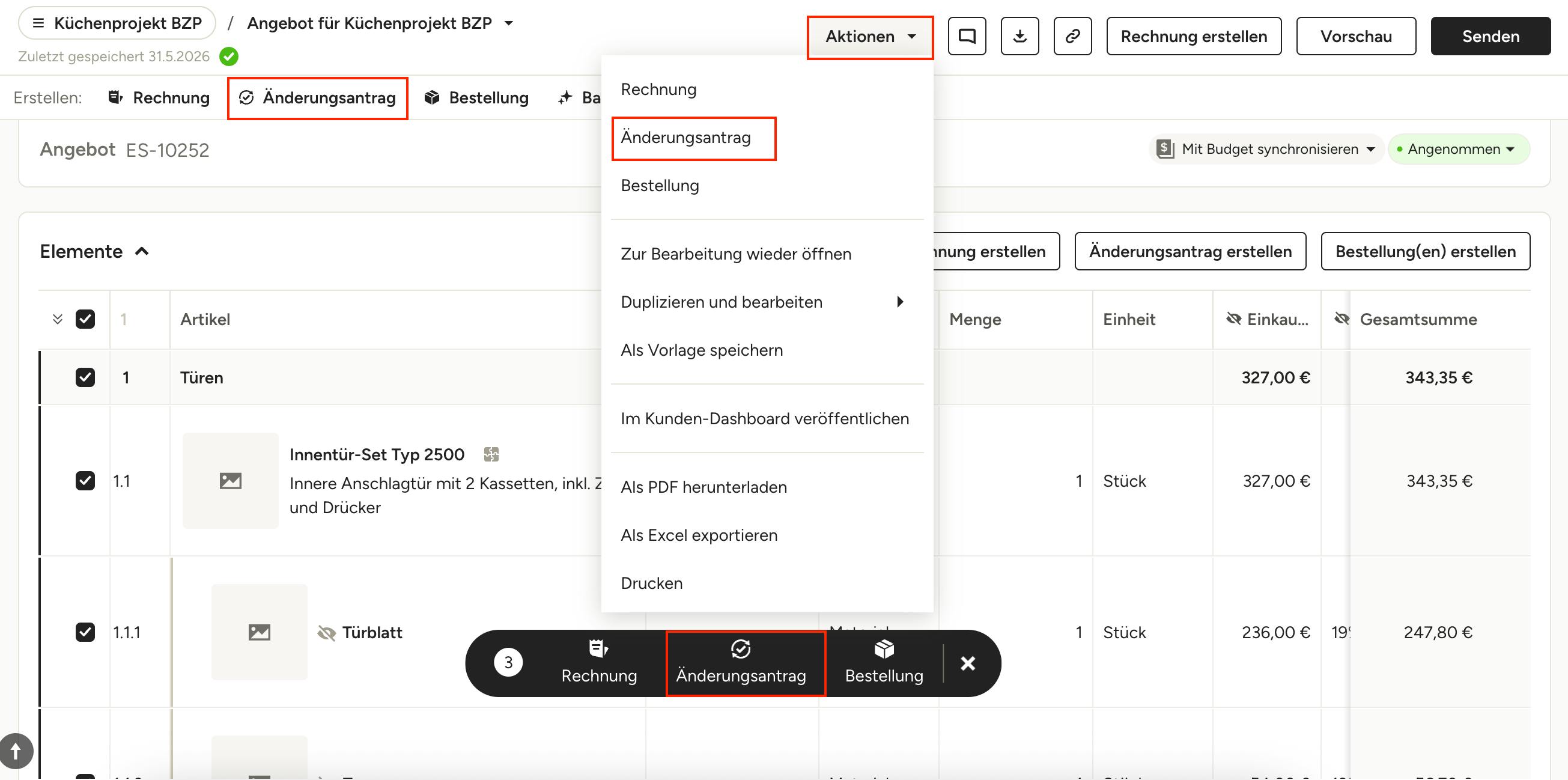Select Rechnung from the Aktionen menu
The width and height of the screenshot is (1568, 780).
(767, 90)
